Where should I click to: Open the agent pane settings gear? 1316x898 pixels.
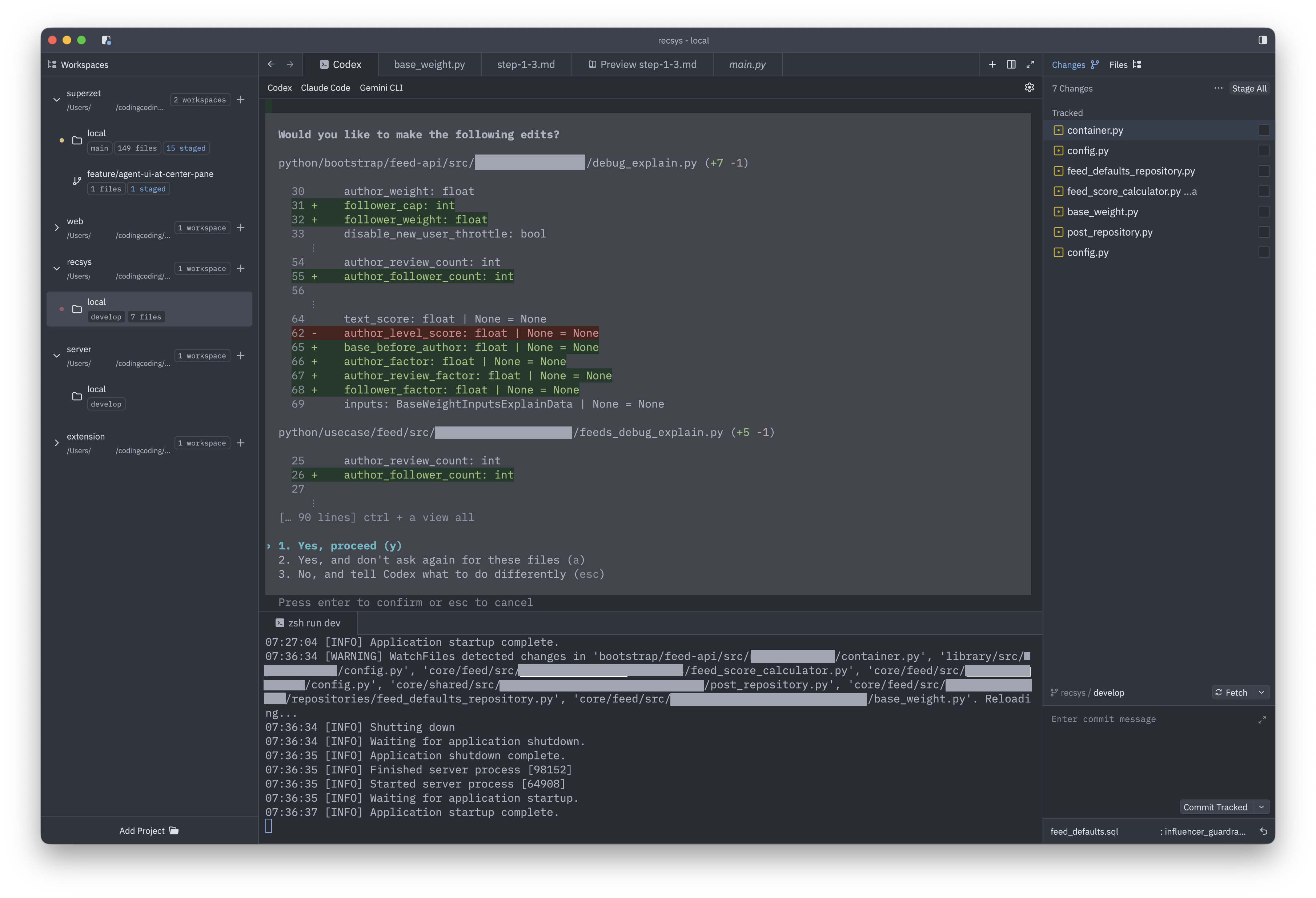[1029, 88]
